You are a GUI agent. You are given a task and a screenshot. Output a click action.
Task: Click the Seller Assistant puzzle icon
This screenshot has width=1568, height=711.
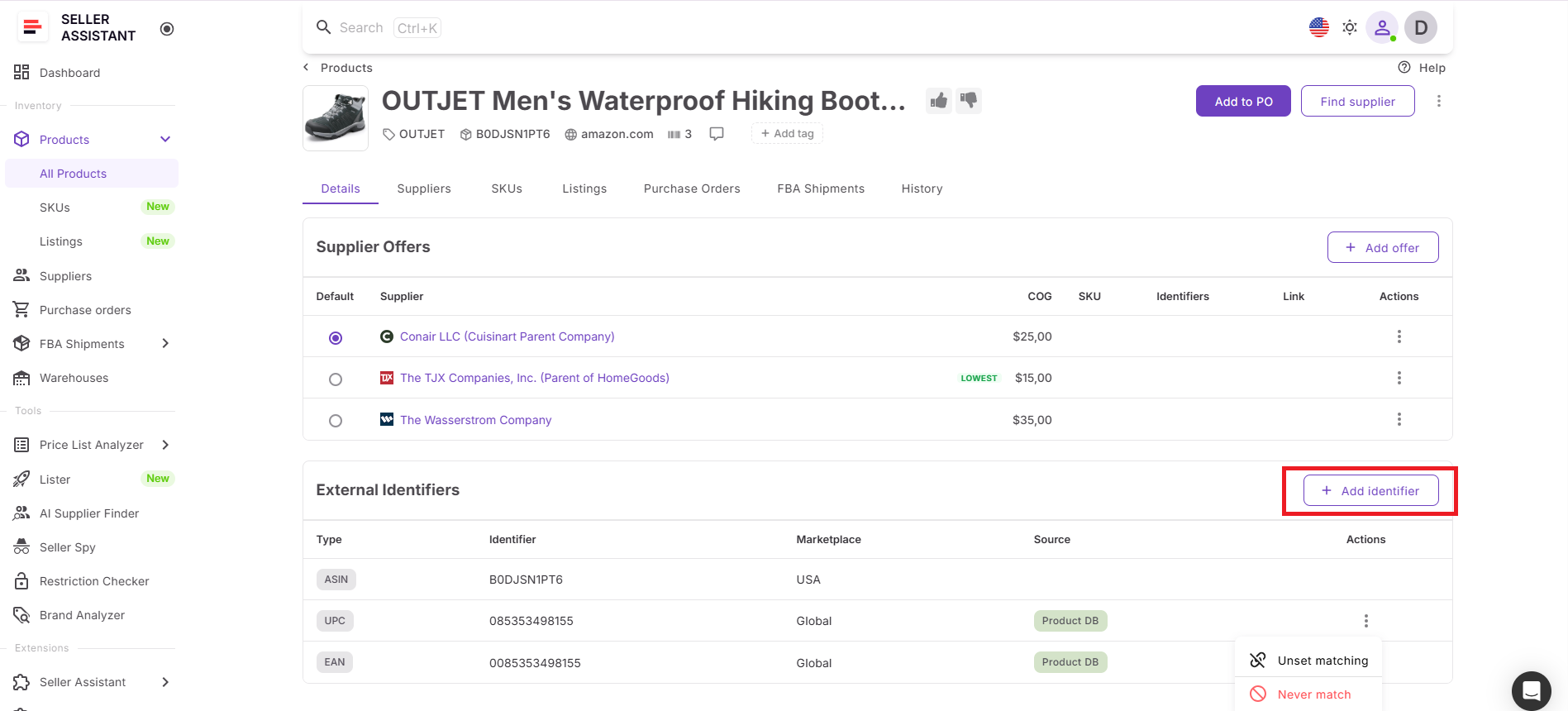21,682
